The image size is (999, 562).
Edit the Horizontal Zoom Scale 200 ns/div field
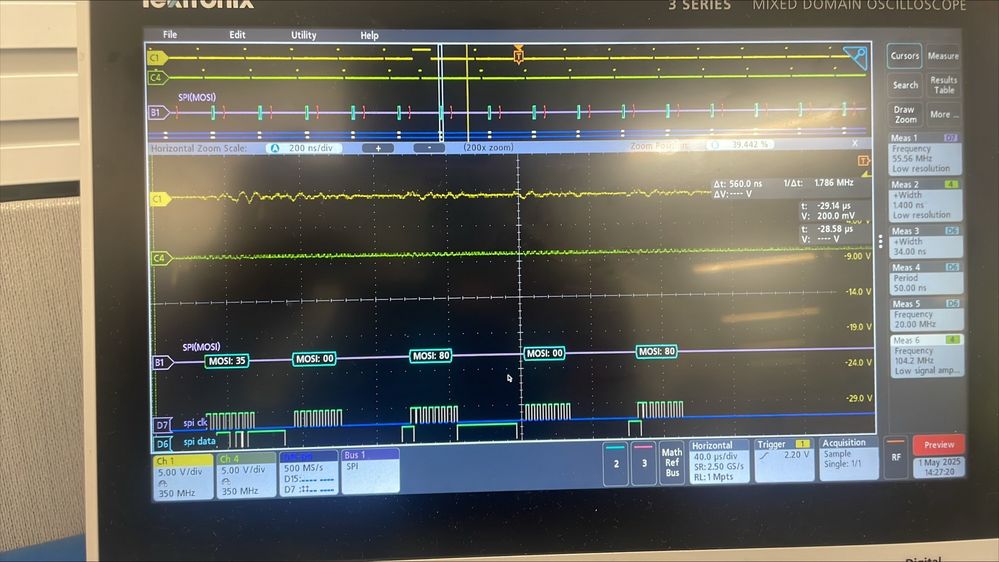coord(304,148)
